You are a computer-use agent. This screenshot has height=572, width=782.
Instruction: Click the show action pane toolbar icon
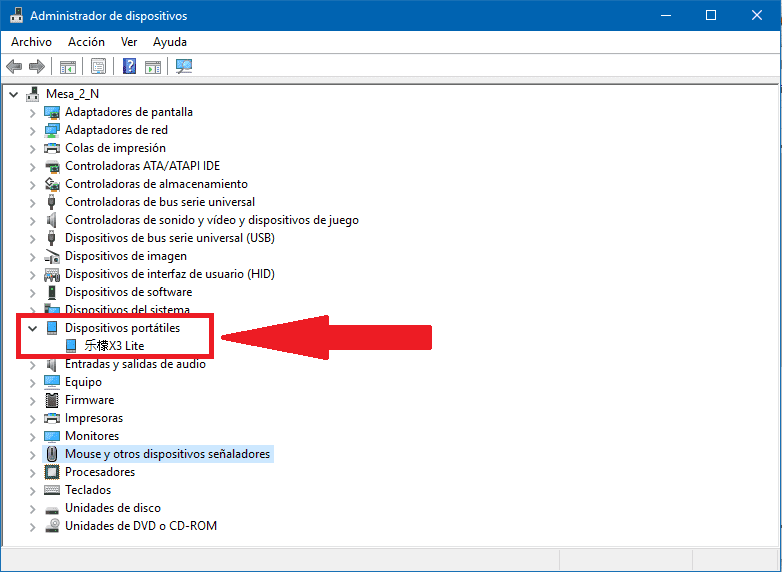coord(153,66)
